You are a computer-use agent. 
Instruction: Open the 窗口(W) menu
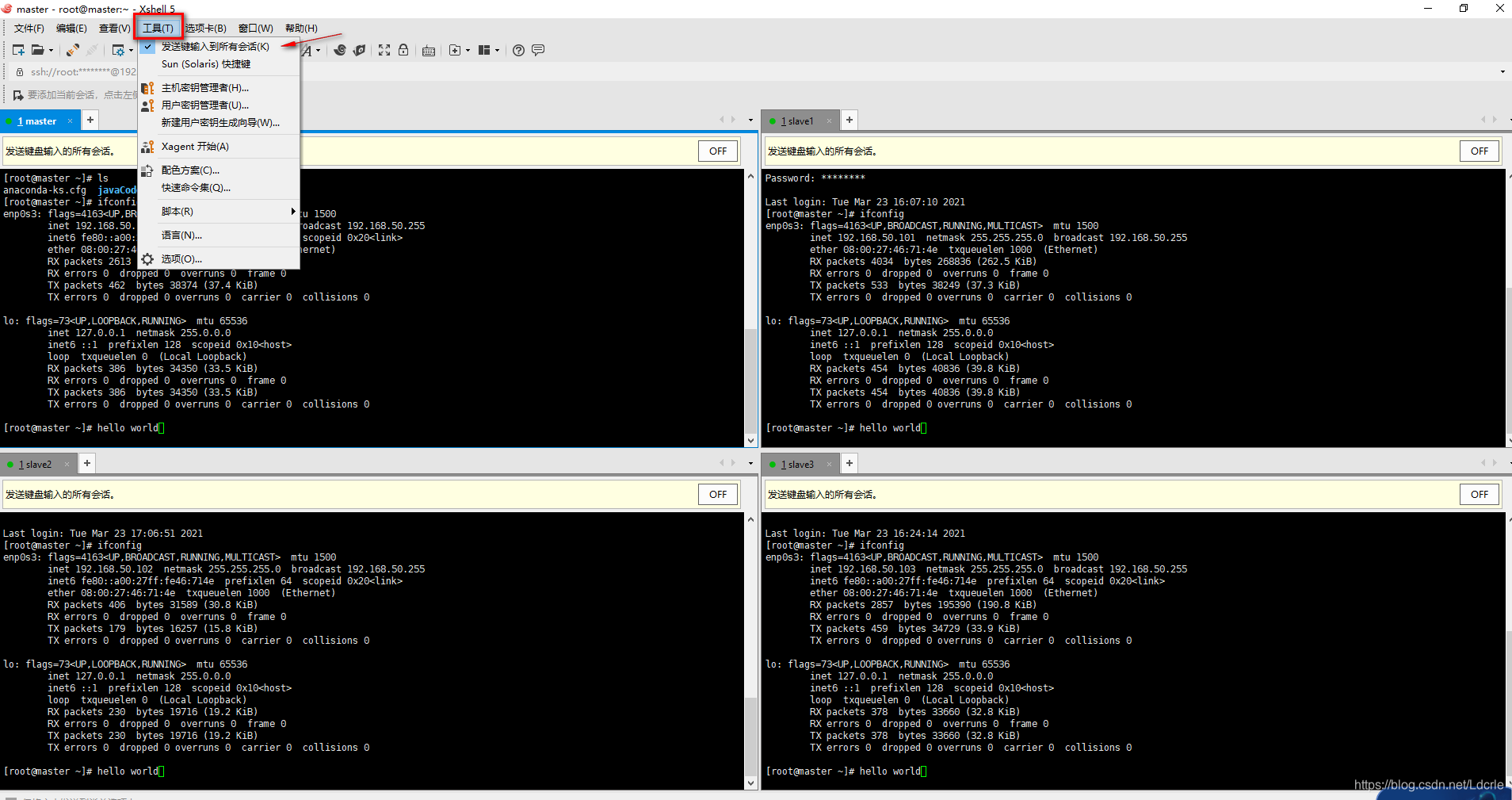pos(255,29)
